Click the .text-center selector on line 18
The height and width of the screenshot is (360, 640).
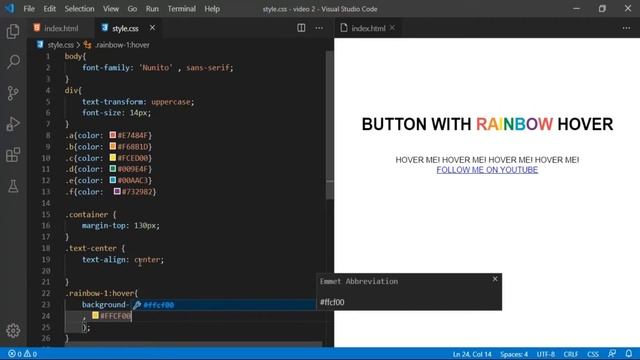coord(91,248)
